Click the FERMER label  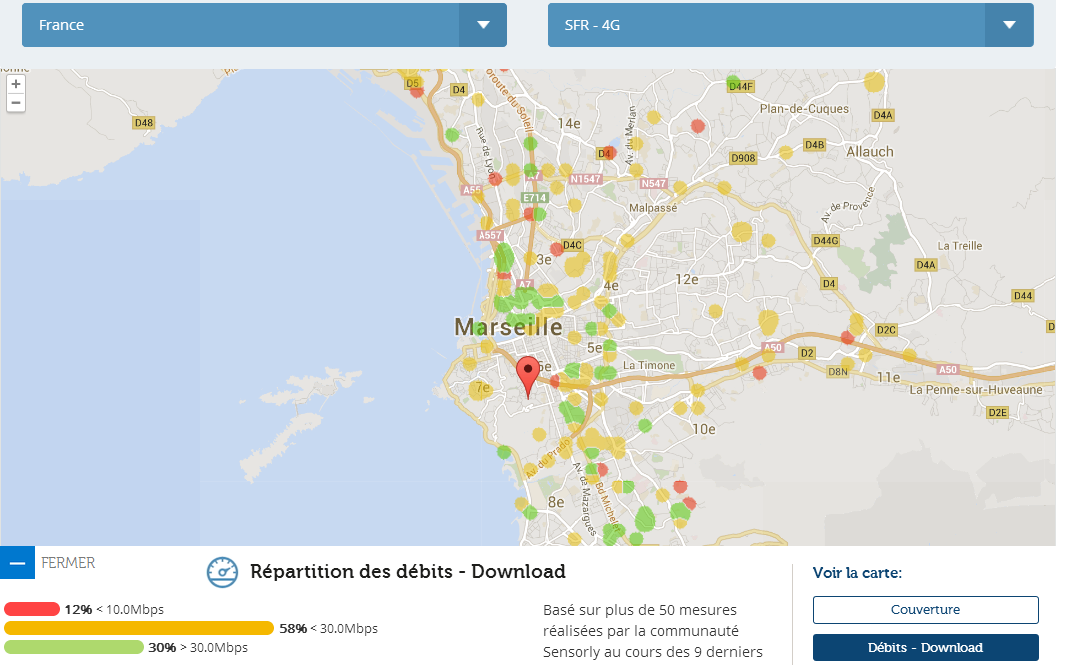click(68, 563)
